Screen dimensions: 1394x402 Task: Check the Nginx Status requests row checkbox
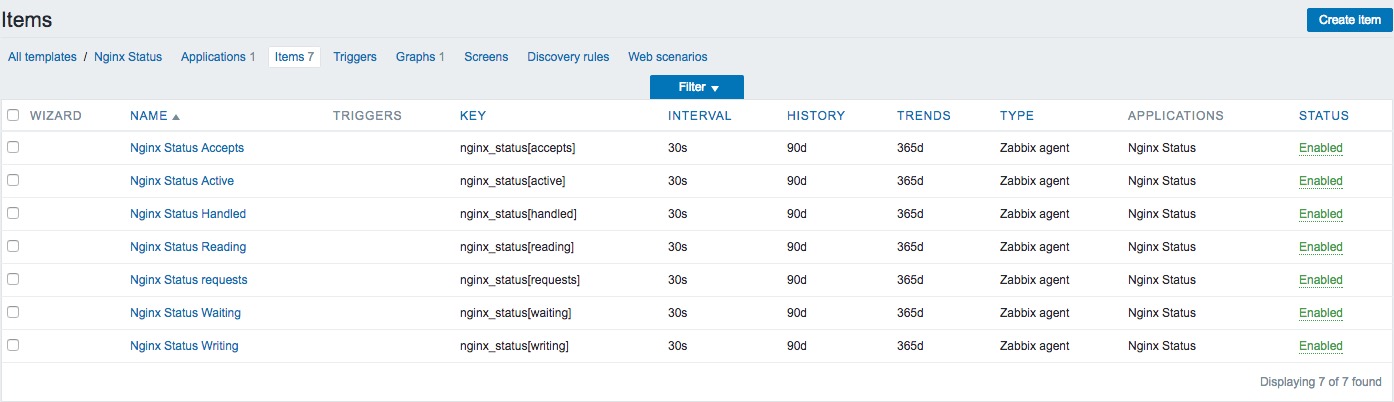pyautogui.click(x=14, y=279)
